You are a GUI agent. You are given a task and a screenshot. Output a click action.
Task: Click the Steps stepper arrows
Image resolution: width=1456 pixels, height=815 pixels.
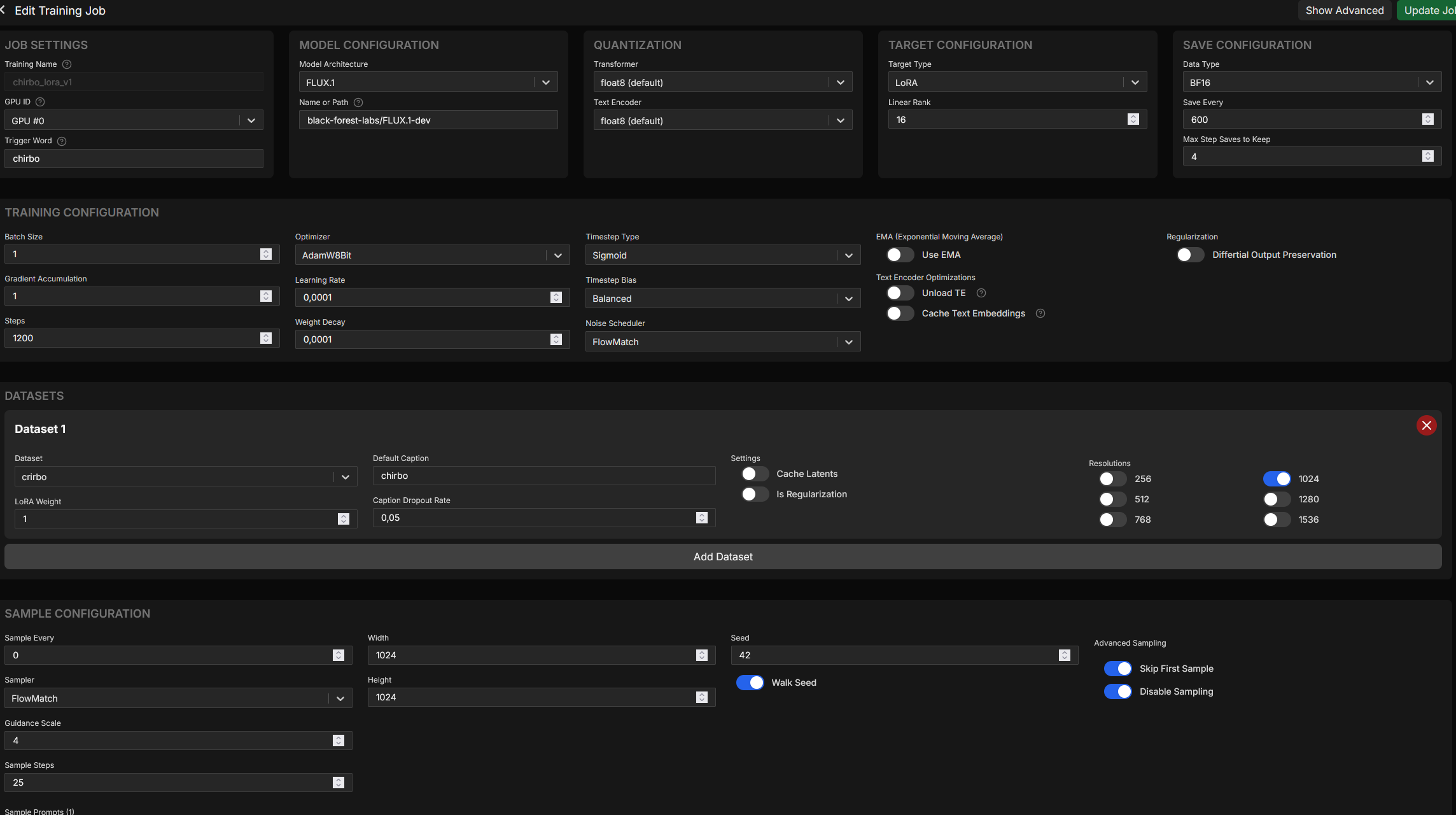[266, 338]
